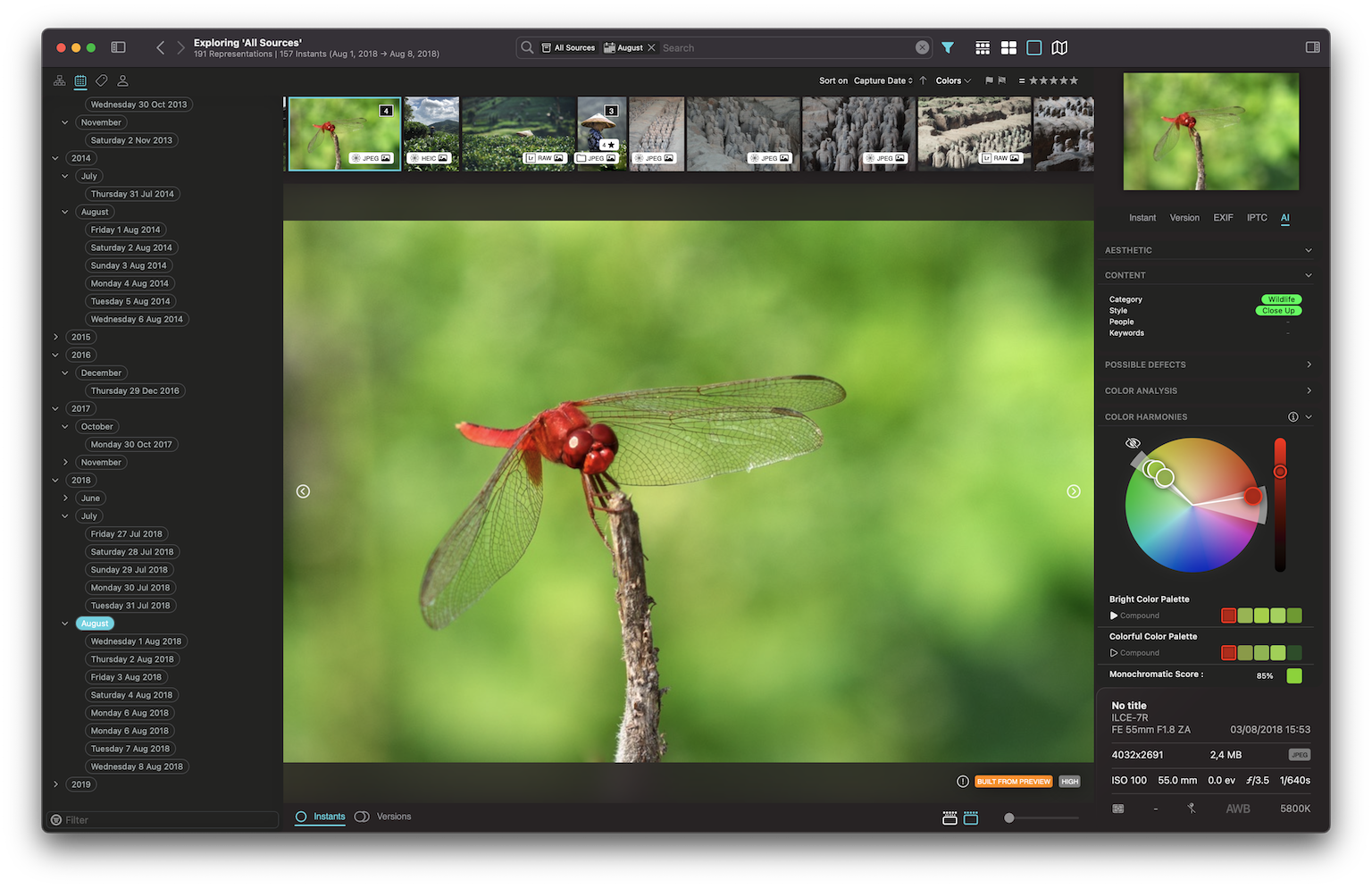The image size is (1372, 888).
Task: Select the Versions mode
Action: tap(383, 817)
